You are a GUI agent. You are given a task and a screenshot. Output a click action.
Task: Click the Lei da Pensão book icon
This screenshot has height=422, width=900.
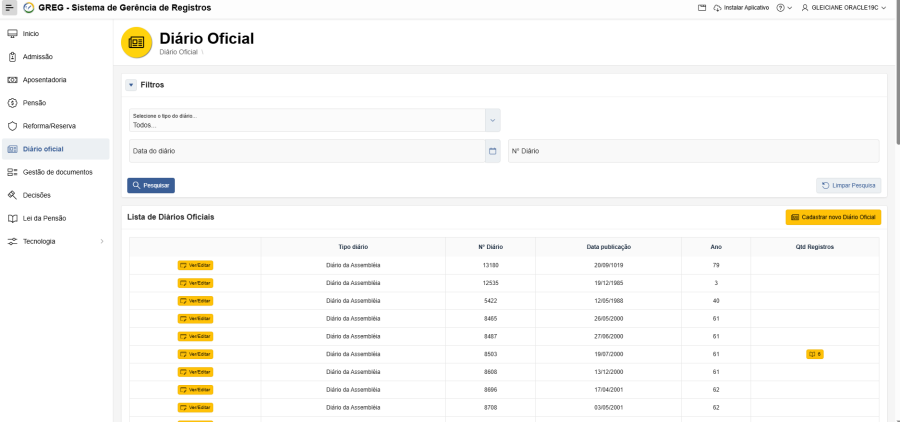click(12, 218)
